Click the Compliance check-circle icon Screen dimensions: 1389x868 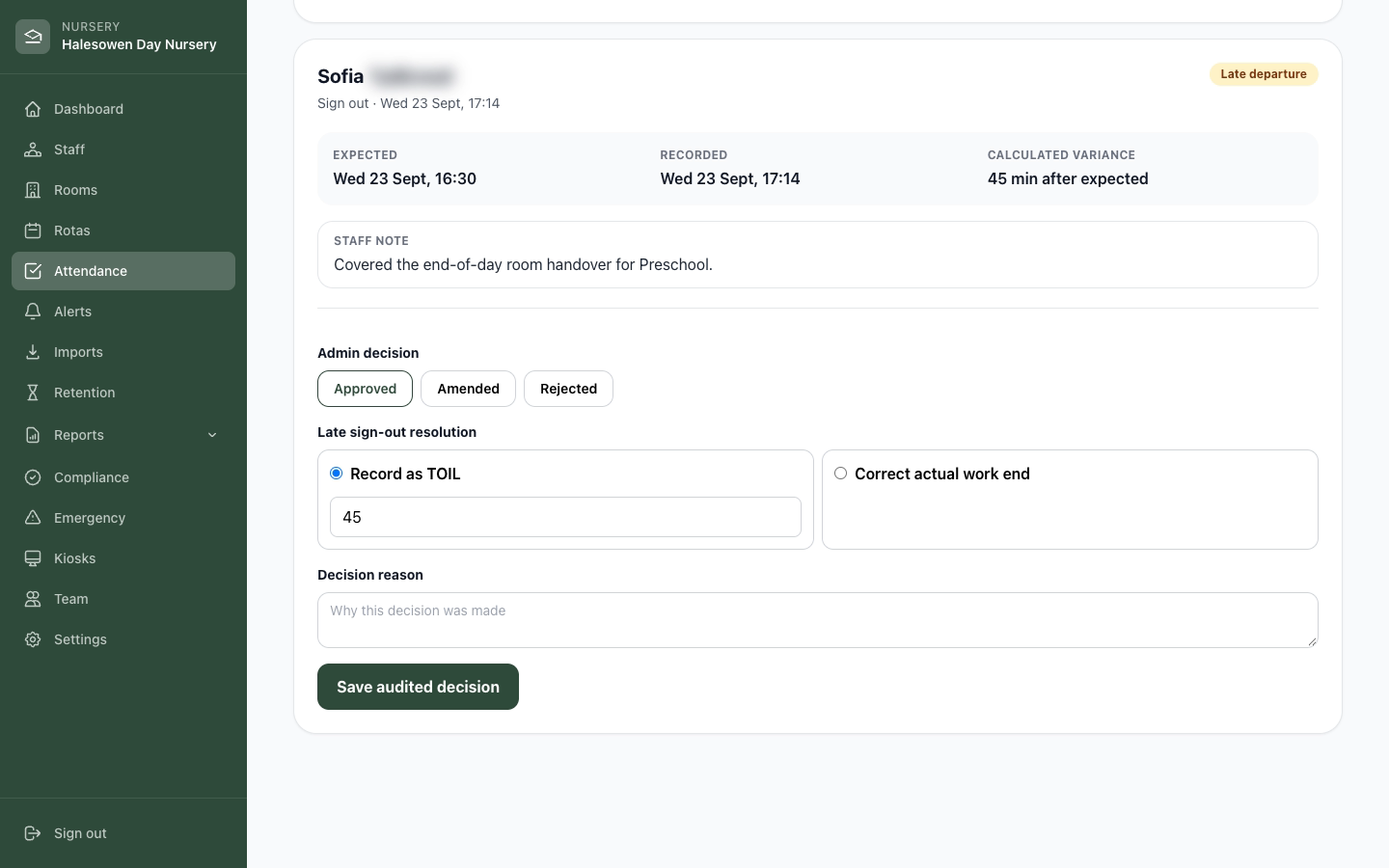(x=33, y=477)
